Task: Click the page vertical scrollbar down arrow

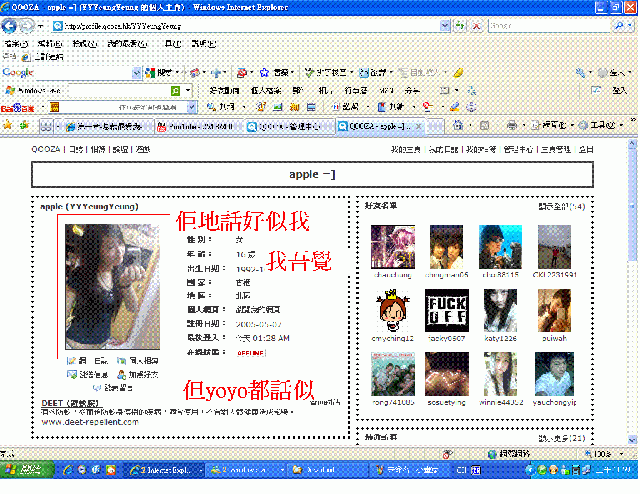Action: tap(632, 440)
